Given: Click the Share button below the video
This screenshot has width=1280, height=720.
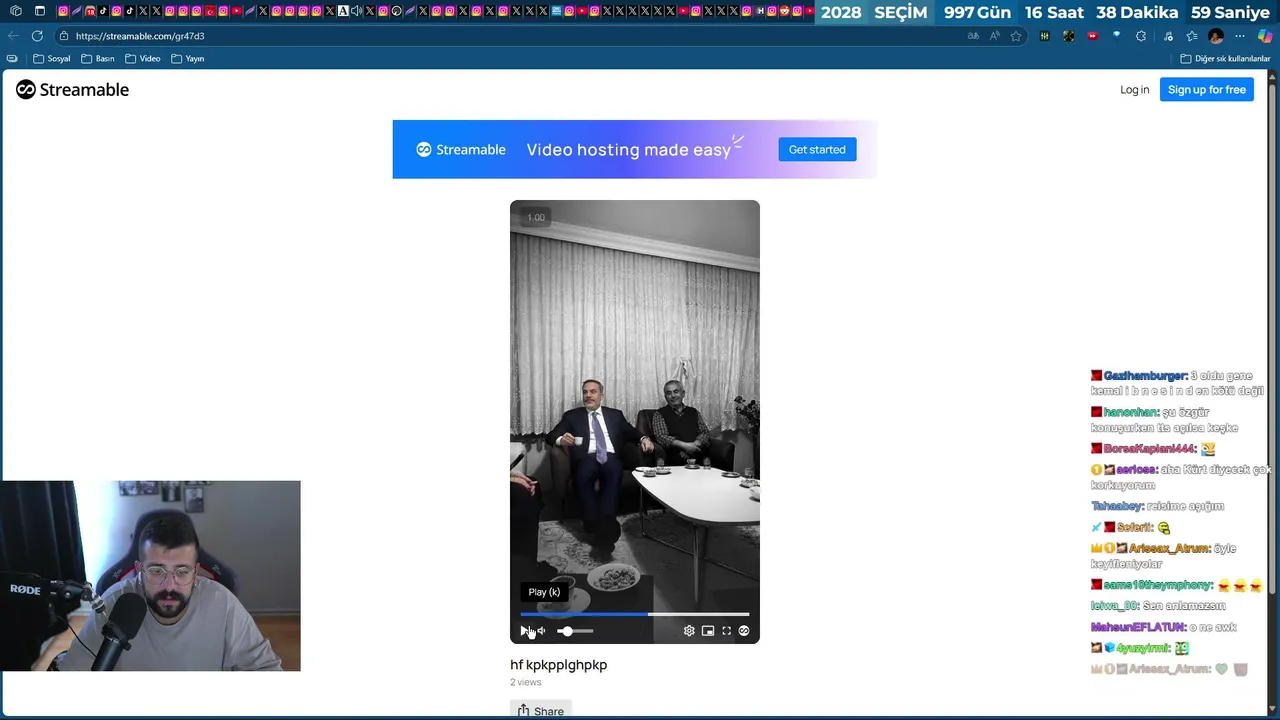Looking at the screenshot, I should (x=540, y=710).
